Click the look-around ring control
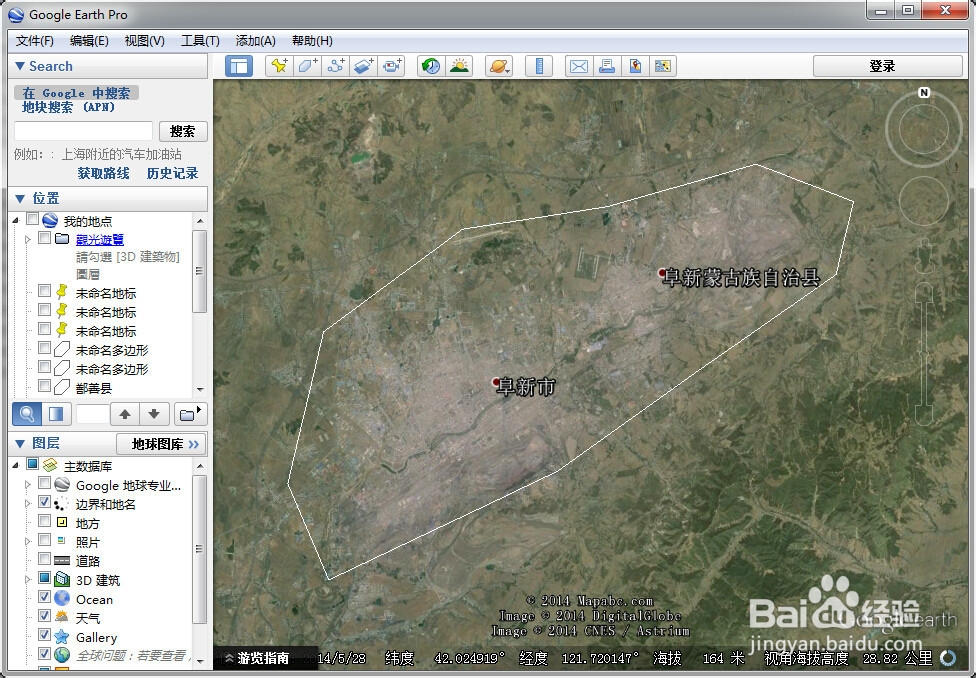The image size is (976, 678). pyautogui.click(x=924, y=129)
